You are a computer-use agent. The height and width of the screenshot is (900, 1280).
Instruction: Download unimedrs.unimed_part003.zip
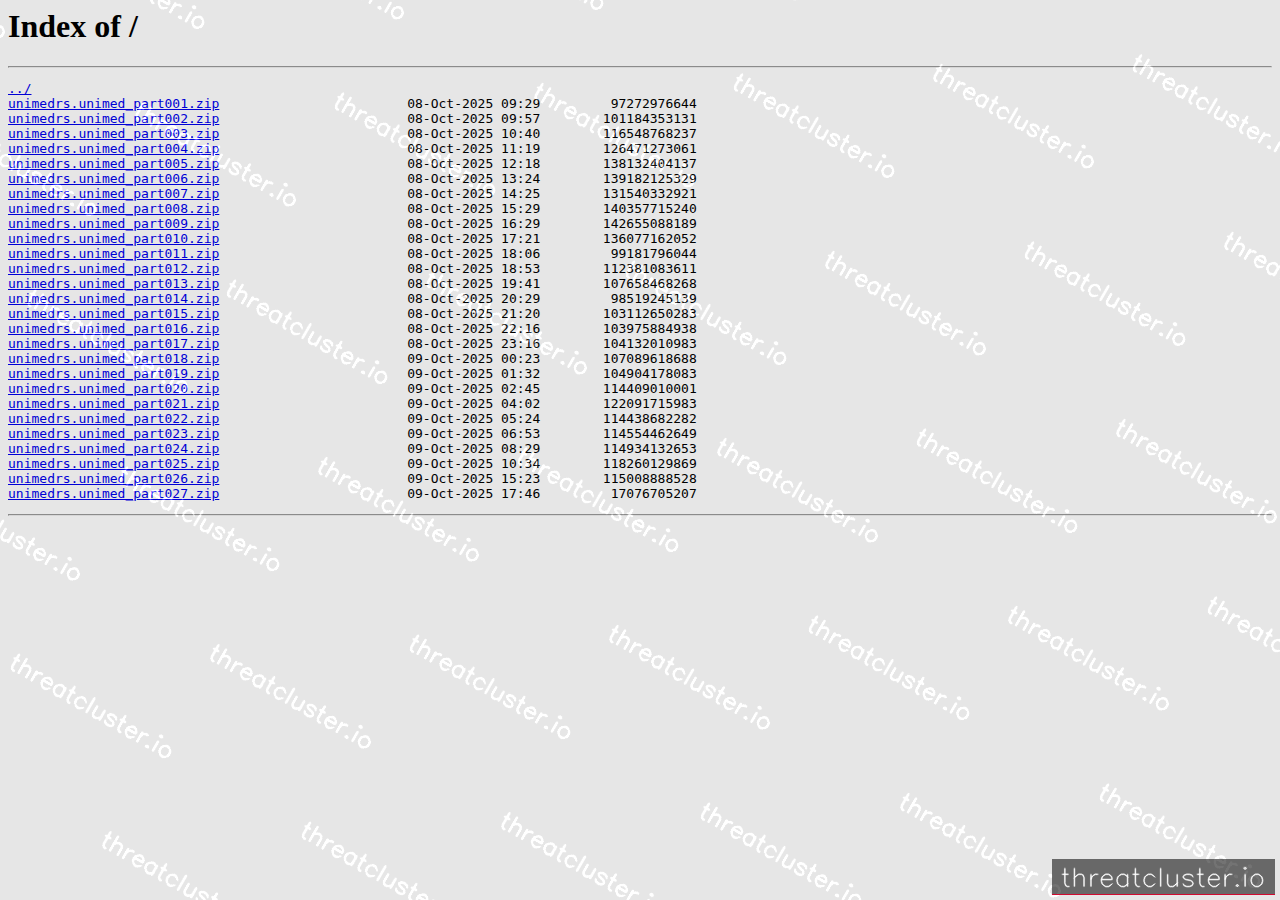tap(114, 134)
